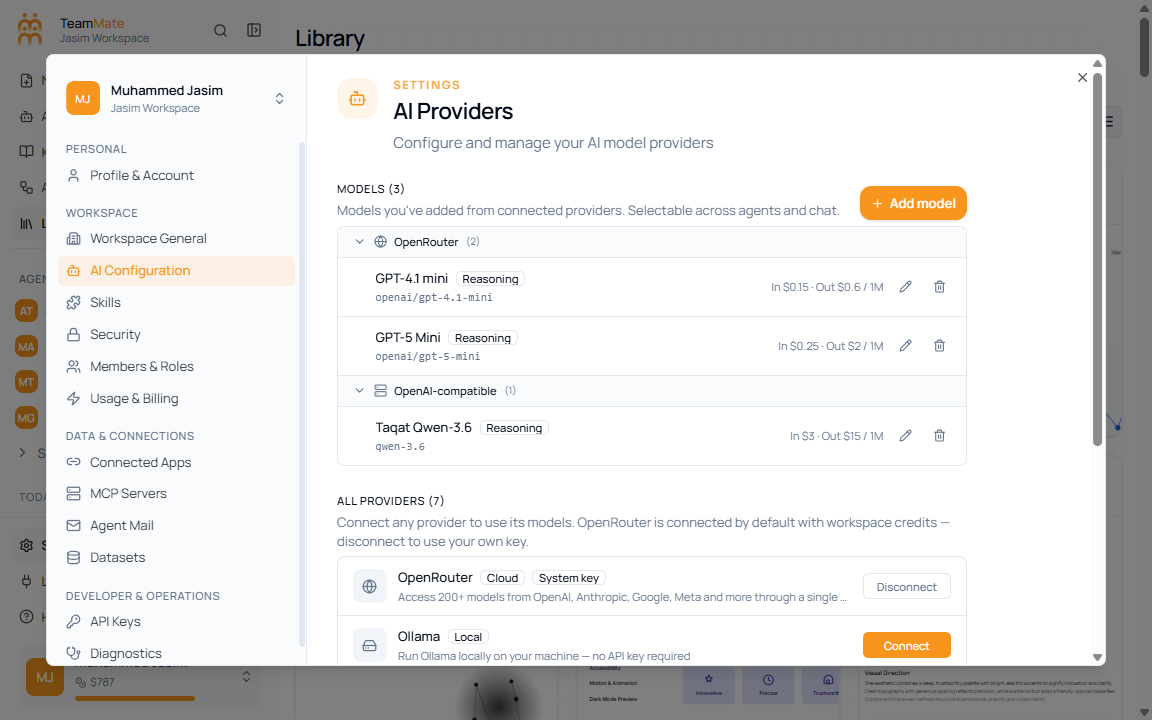
Task: Open the search icon in TeamMate header
Action: (x=220, y=30)
